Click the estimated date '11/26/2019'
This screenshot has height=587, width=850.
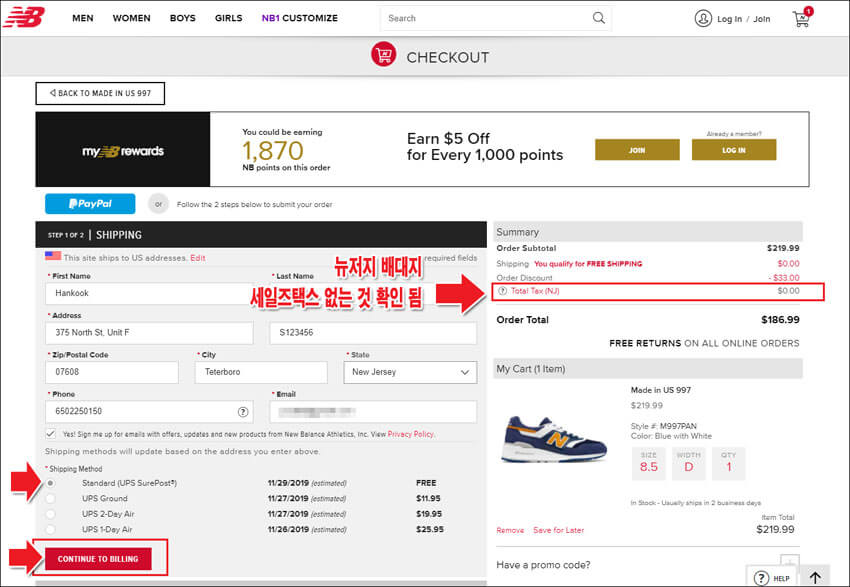(x=288, y=530)
